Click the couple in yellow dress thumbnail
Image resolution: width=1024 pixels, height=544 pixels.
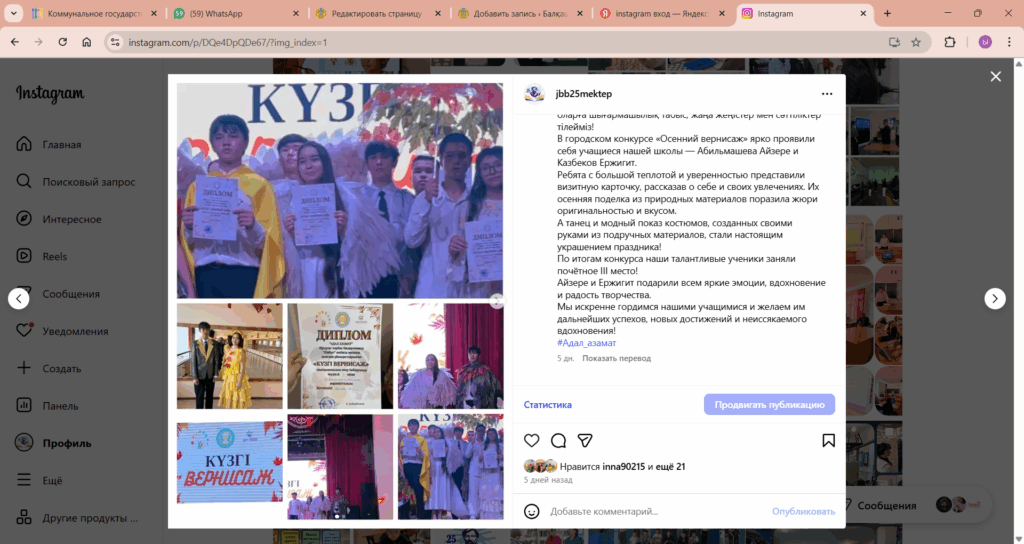(x=230, y=356)
